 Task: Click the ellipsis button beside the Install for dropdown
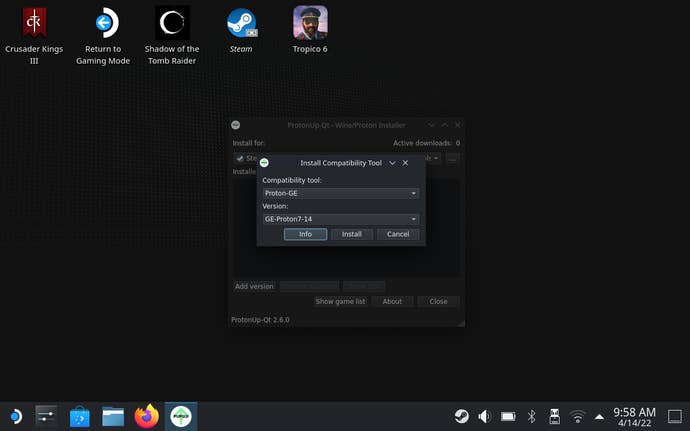click(452, 158)
